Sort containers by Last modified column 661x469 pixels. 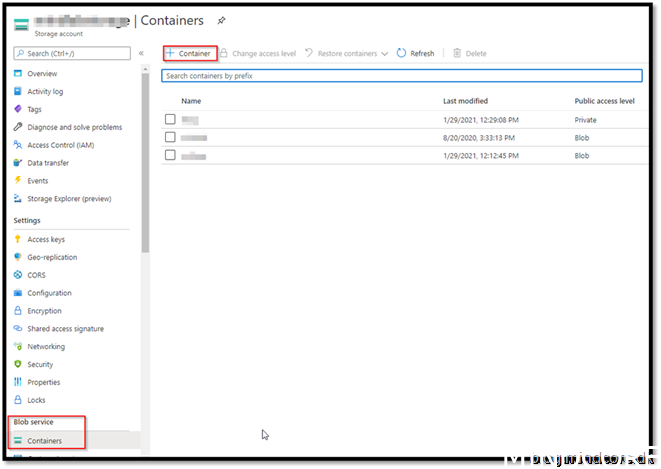click(x=465, y=101)
